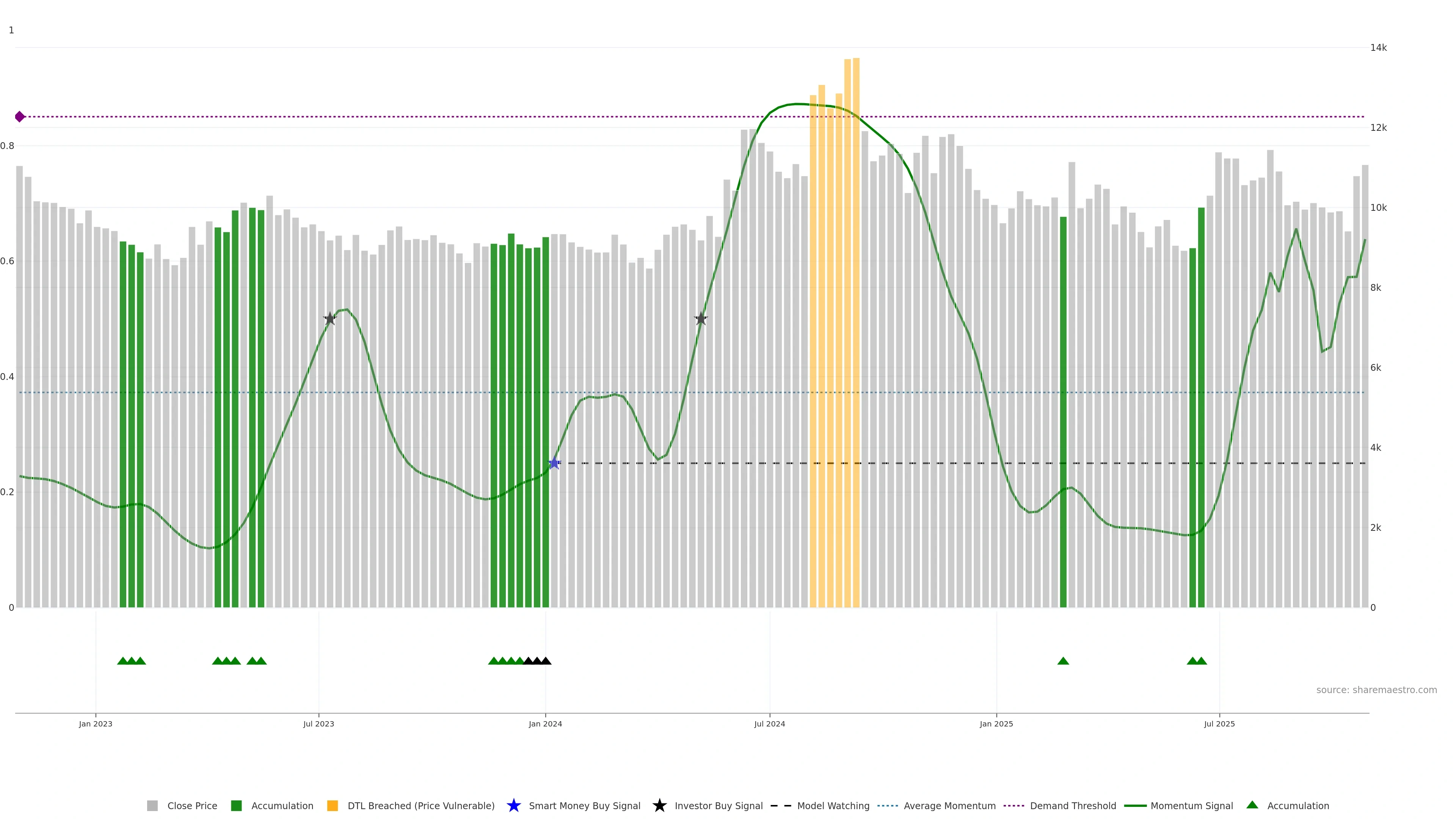Toggle the Close Price legend entry
Image resolution: width=1456 pixels, height=819 pixels.
pos(191,805)
